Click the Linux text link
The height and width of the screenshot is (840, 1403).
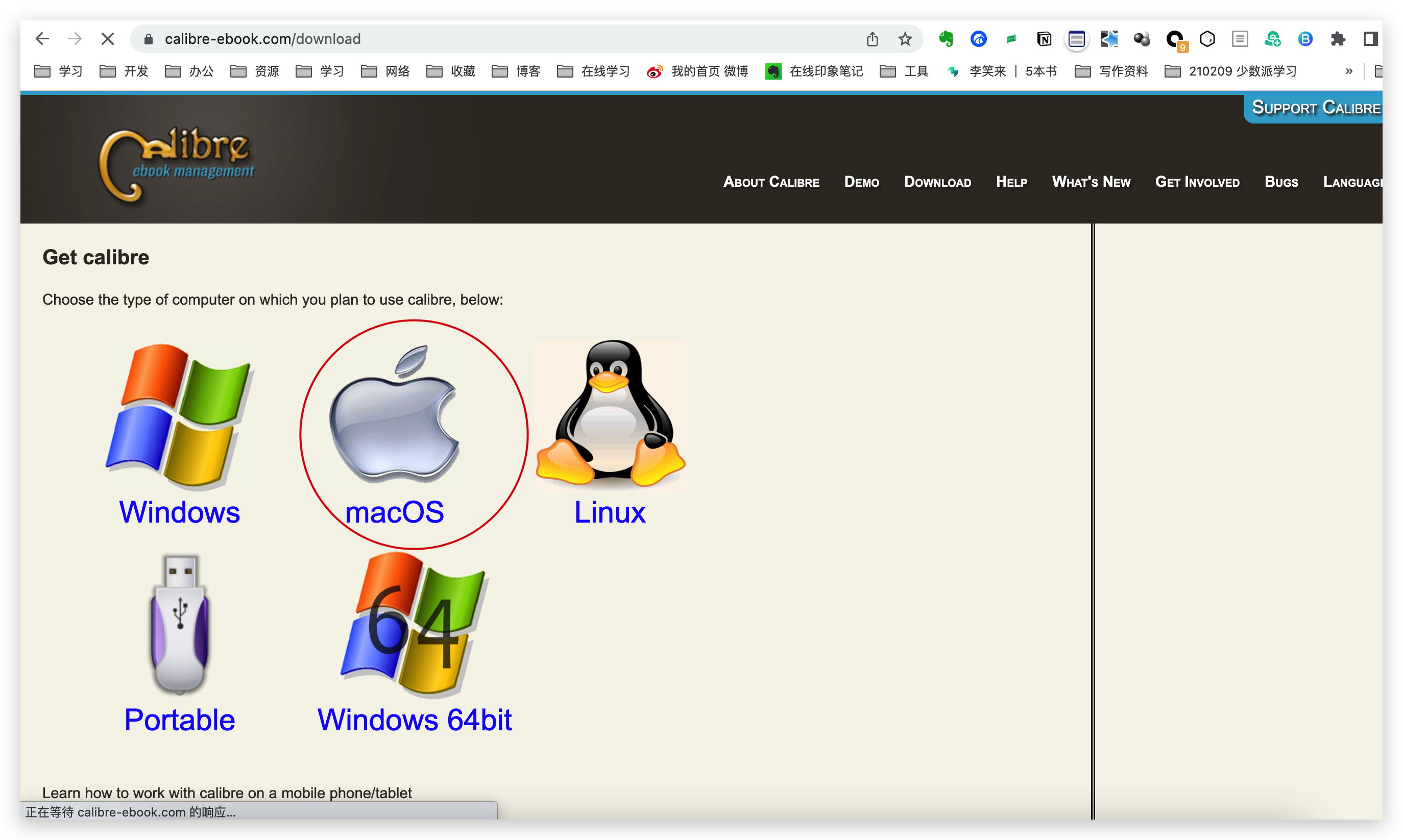coord(610,512)
